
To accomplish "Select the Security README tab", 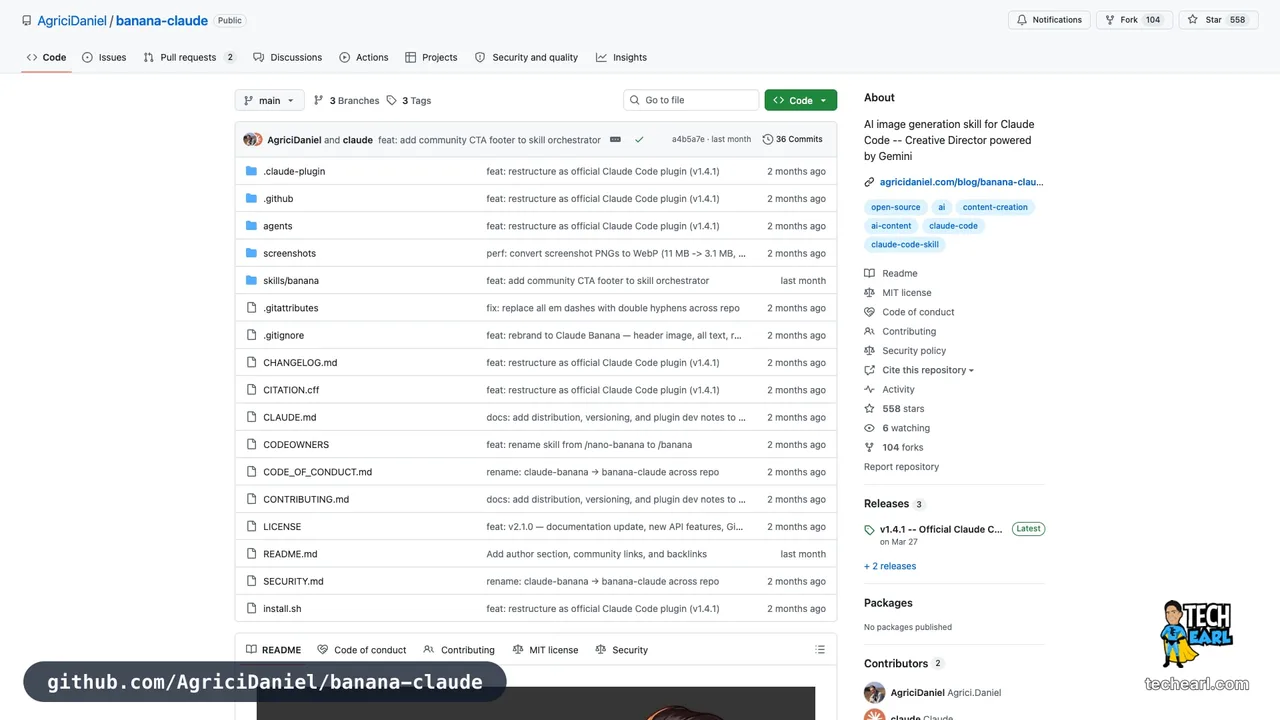I will pos(621,650).
